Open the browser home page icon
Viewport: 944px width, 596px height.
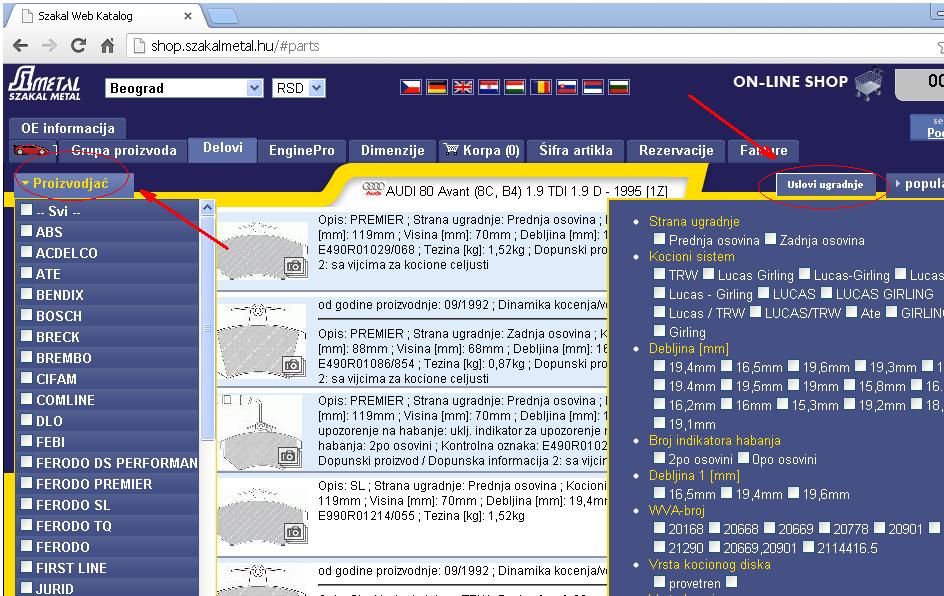(x=108, y=45)
